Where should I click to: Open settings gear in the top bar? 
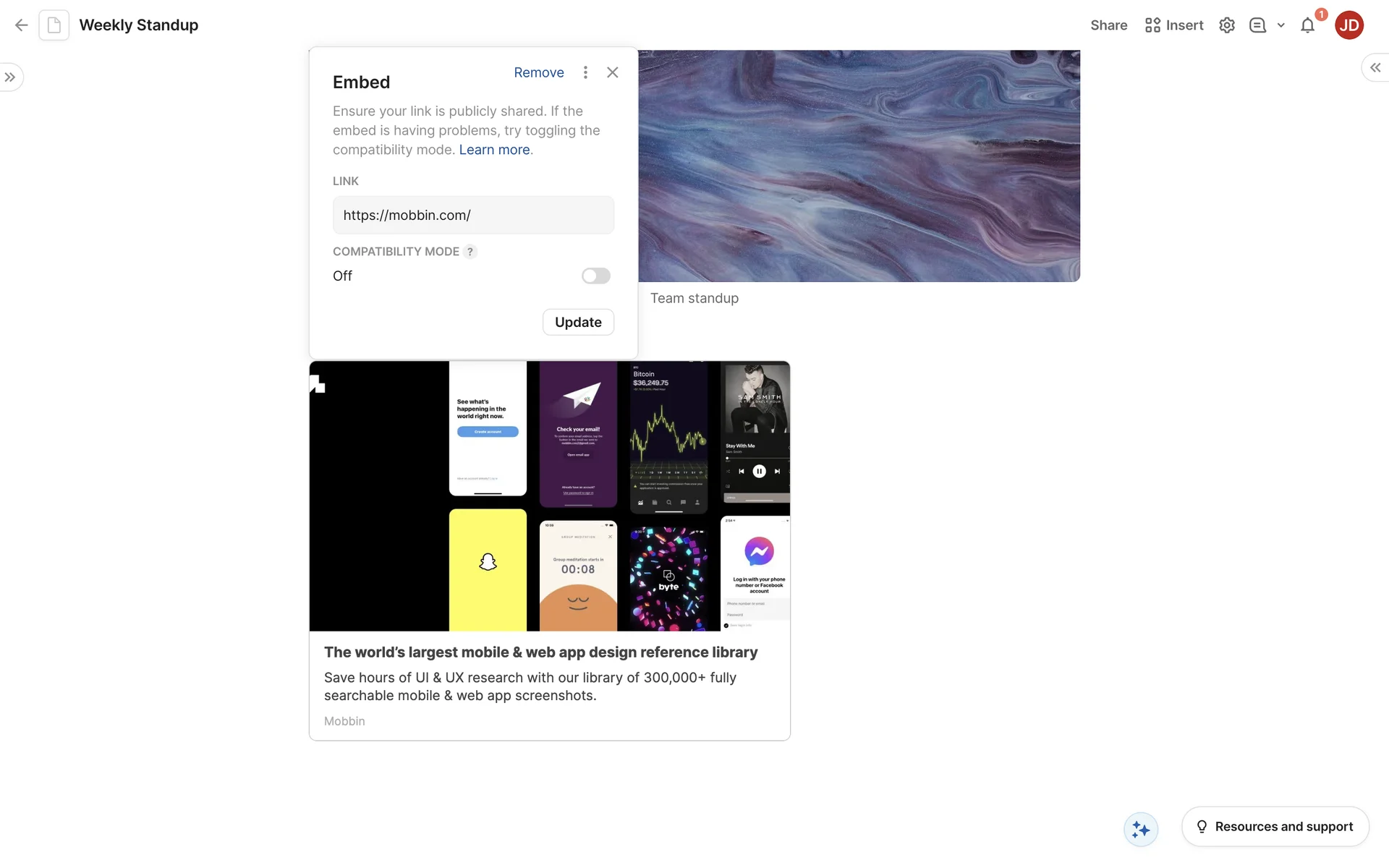(x=1227, y=25)
